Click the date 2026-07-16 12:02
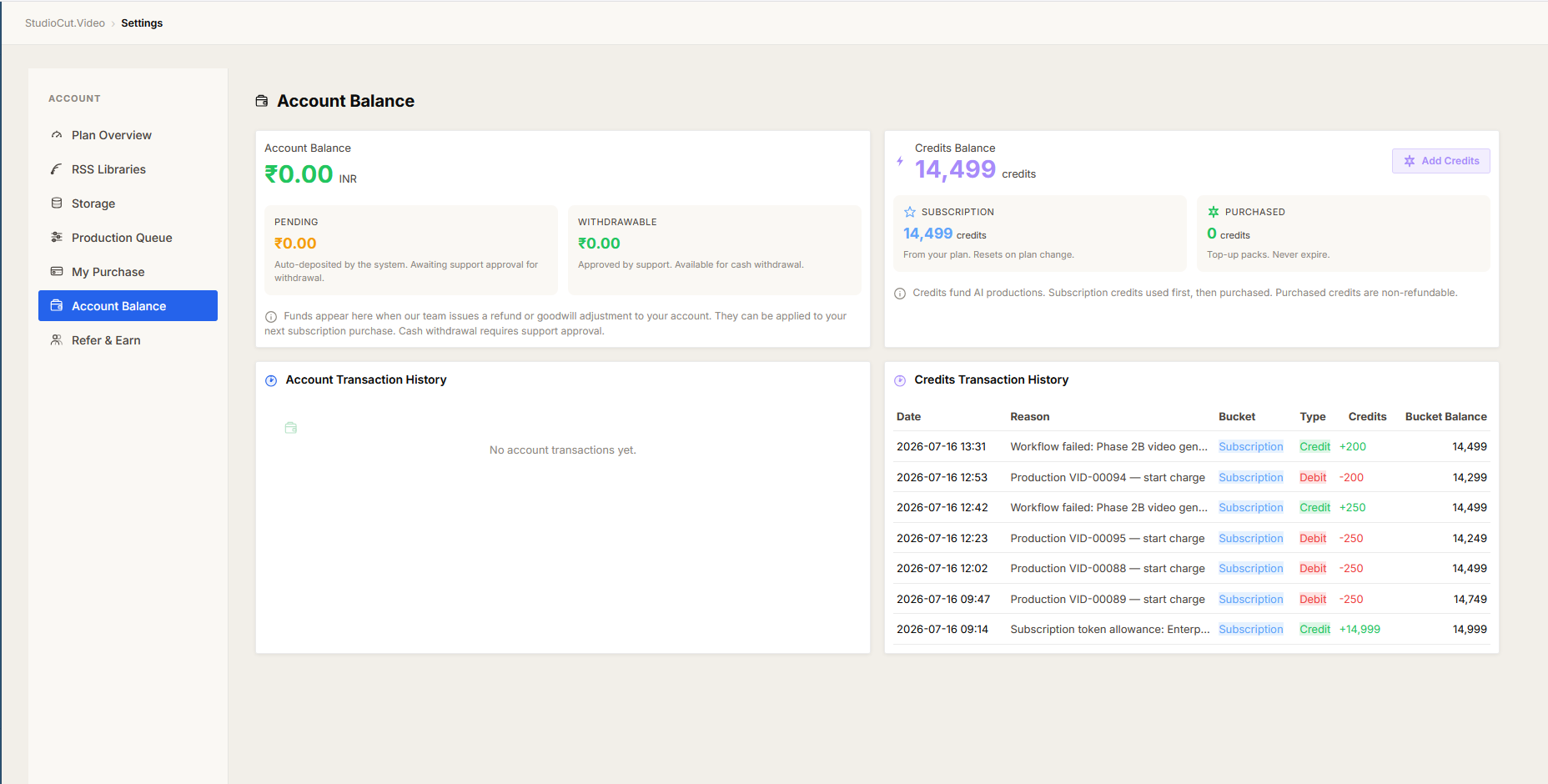The image size is (1548, 784). 942,569
